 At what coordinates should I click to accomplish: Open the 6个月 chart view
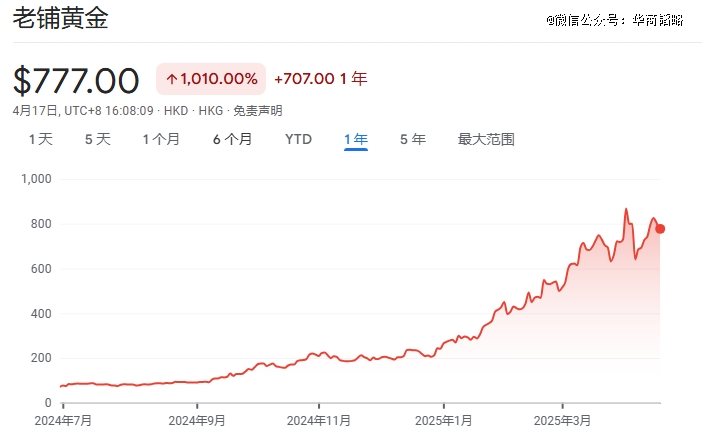tap(232, 139)
